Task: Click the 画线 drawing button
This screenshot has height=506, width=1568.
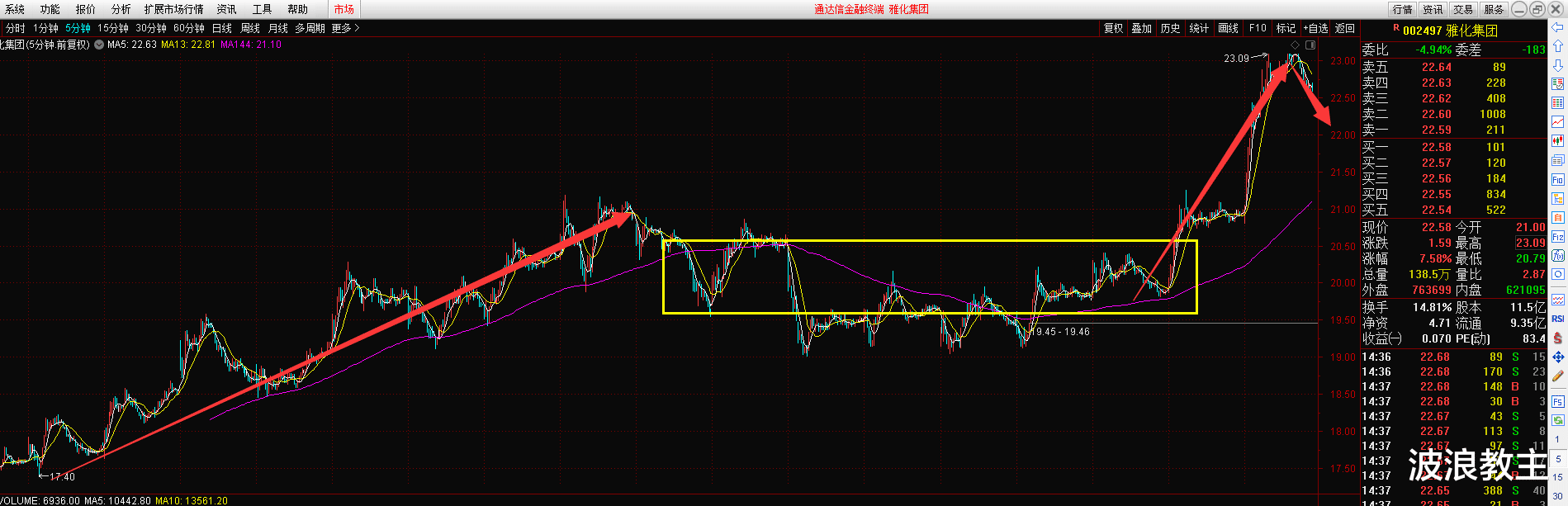Action: [x=1228, y=28]
